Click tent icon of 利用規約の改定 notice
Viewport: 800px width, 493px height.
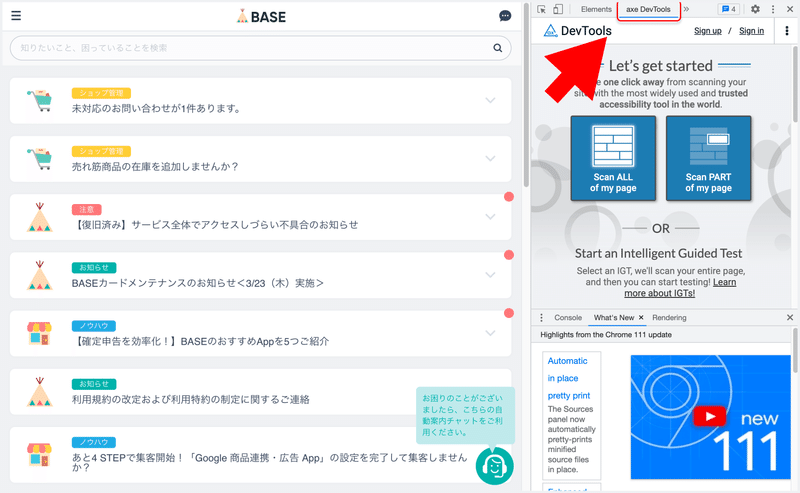[x=39, y=391]
